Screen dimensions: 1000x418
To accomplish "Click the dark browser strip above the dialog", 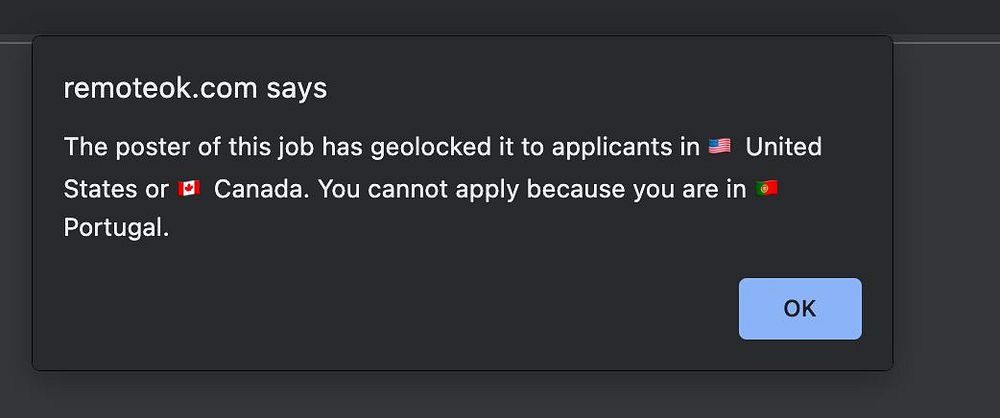I will click(500, 15).
